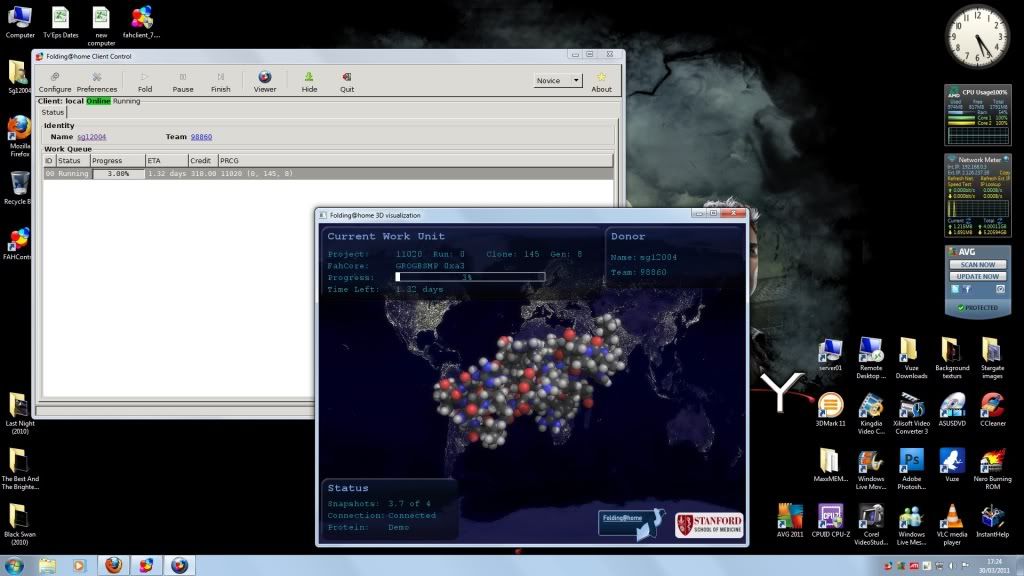Viewport: 1024px width, 576px height.
Task: Select the VLC media player icon
Action: [x=952, y=524]
